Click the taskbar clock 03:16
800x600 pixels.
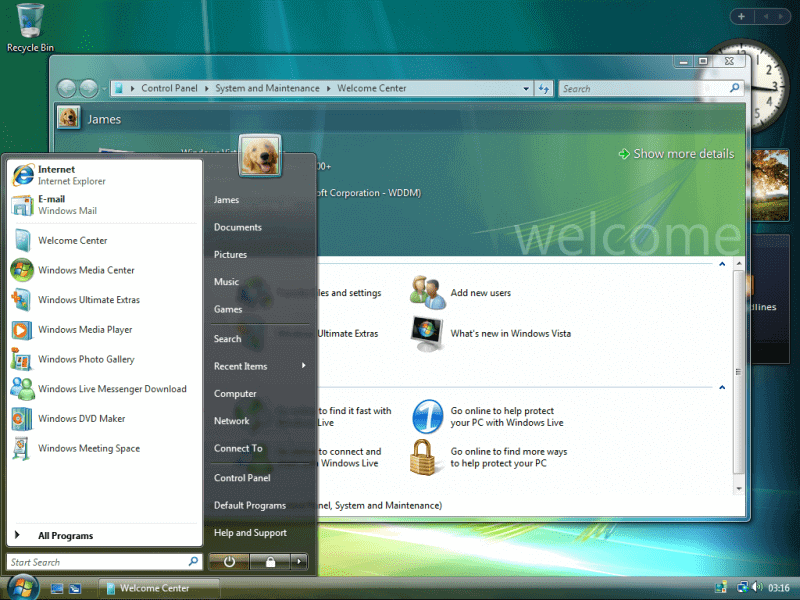pos(779,588)
